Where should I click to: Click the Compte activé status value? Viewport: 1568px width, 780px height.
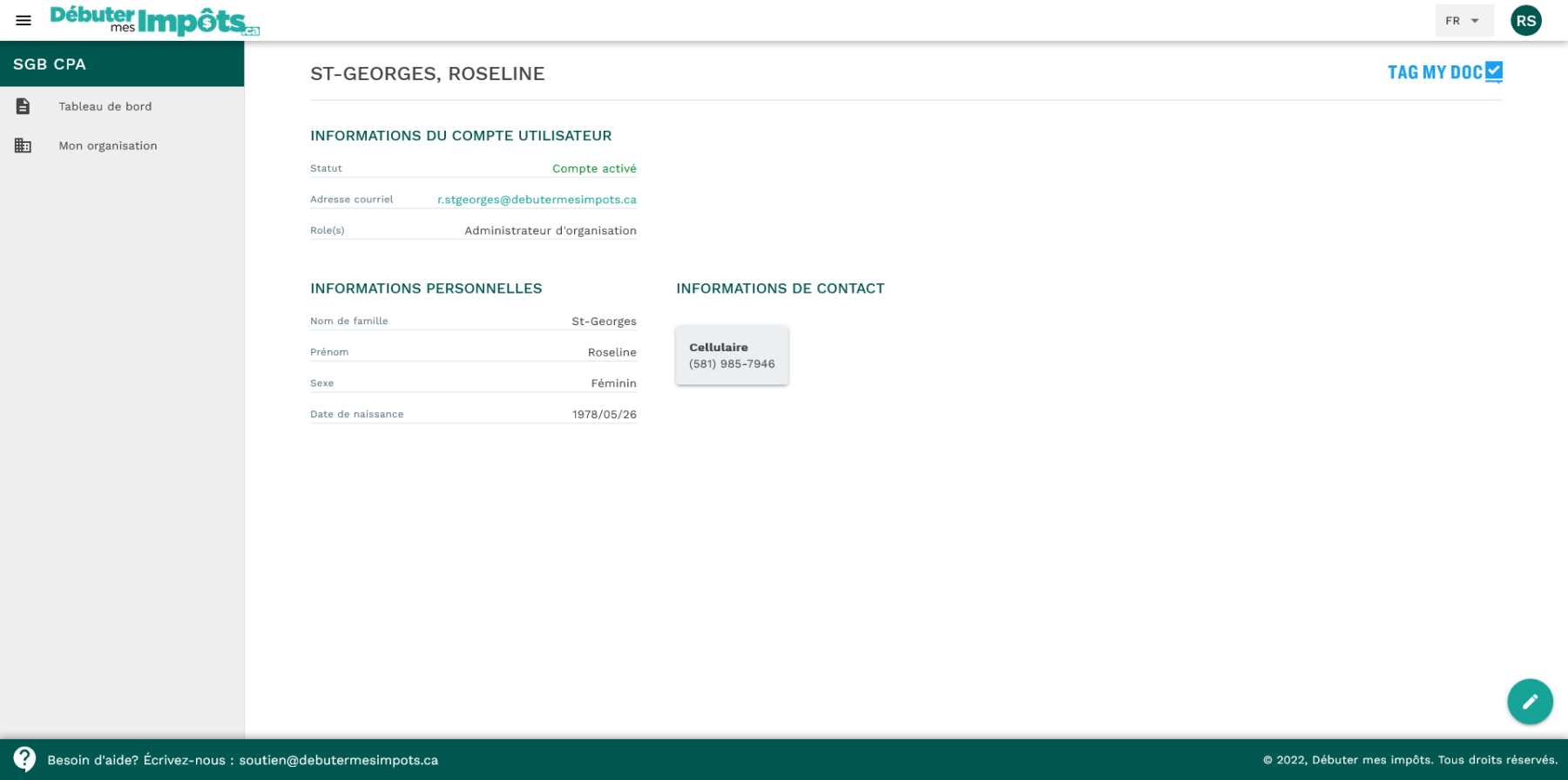click(594, 168)
